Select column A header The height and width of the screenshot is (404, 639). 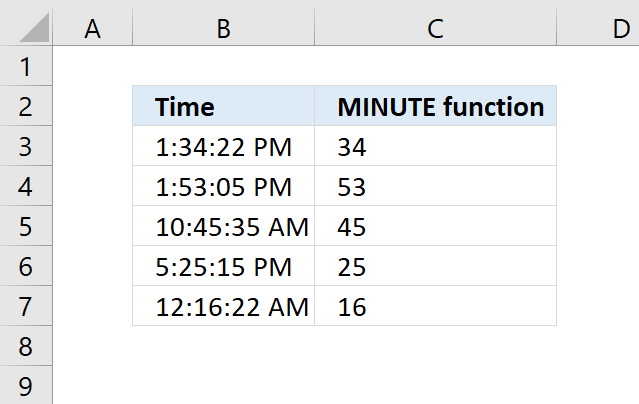(x=93, y=27)
